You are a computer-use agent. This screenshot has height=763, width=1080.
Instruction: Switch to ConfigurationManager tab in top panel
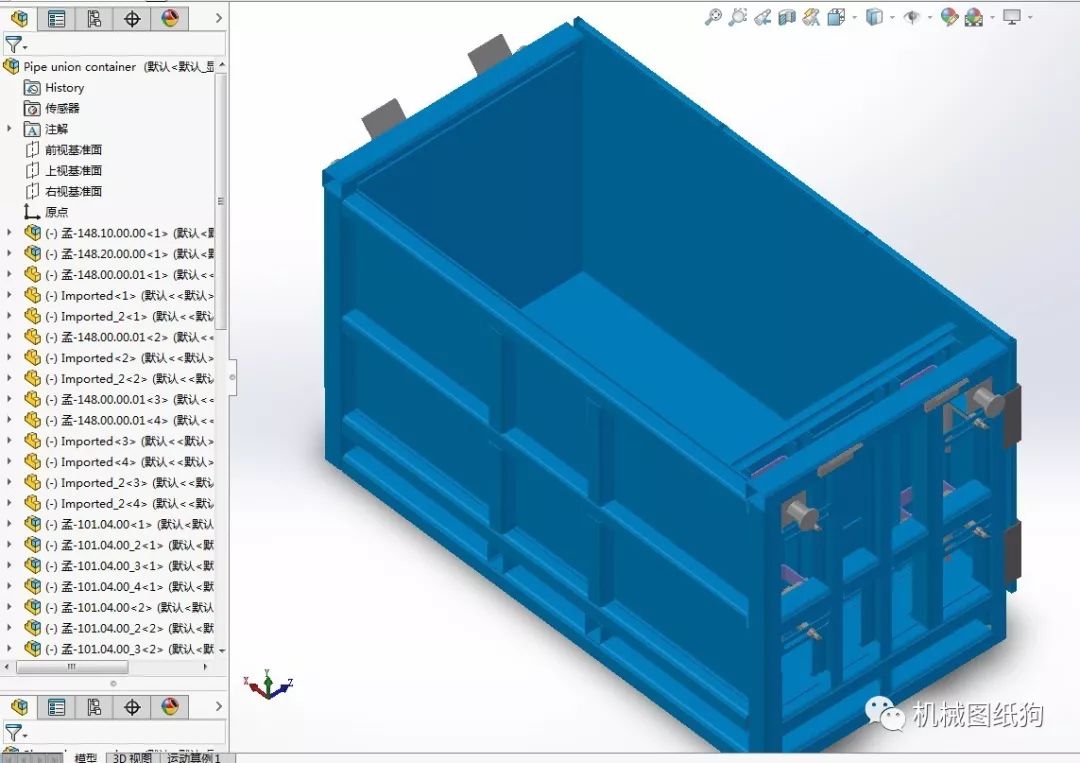click(94, 18)
